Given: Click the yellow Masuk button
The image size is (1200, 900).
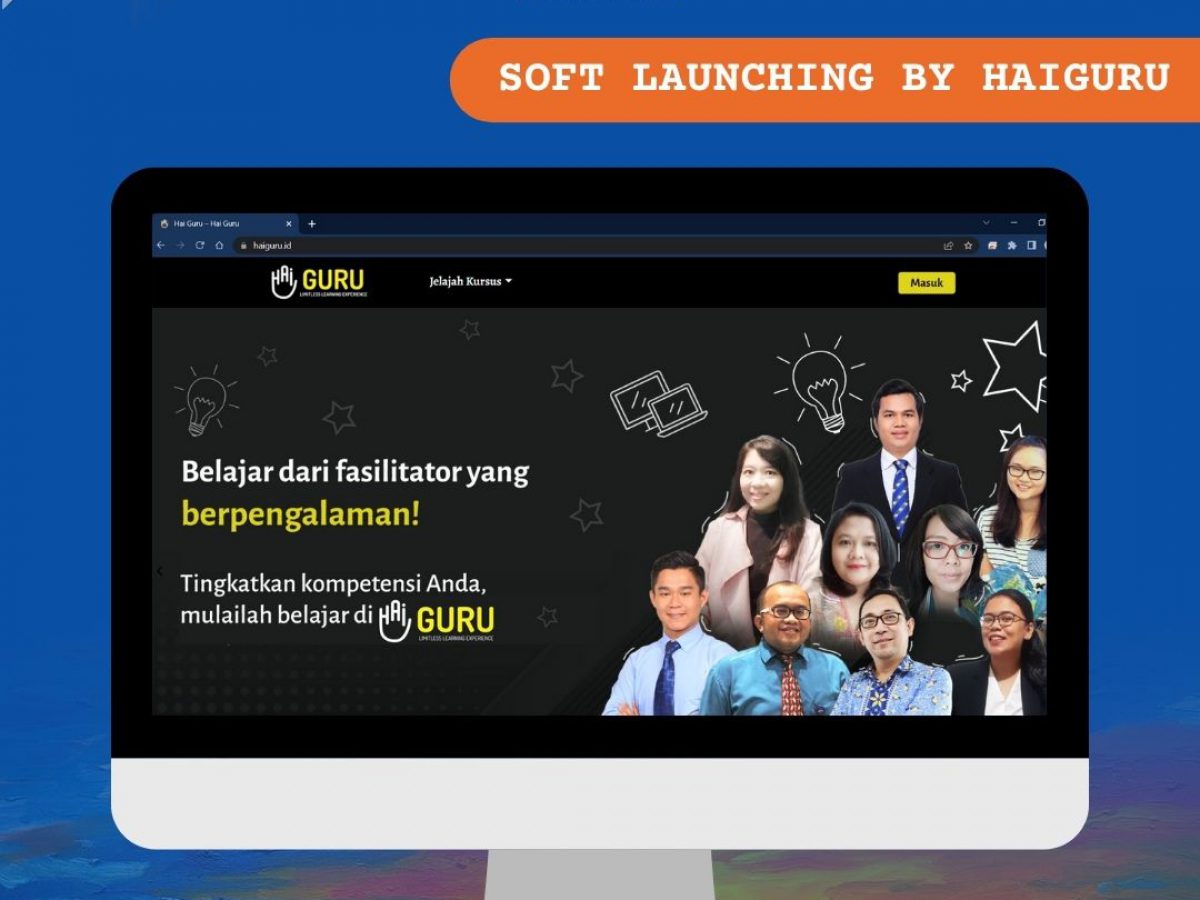Looking at the screenshot, I should point(926,283).
